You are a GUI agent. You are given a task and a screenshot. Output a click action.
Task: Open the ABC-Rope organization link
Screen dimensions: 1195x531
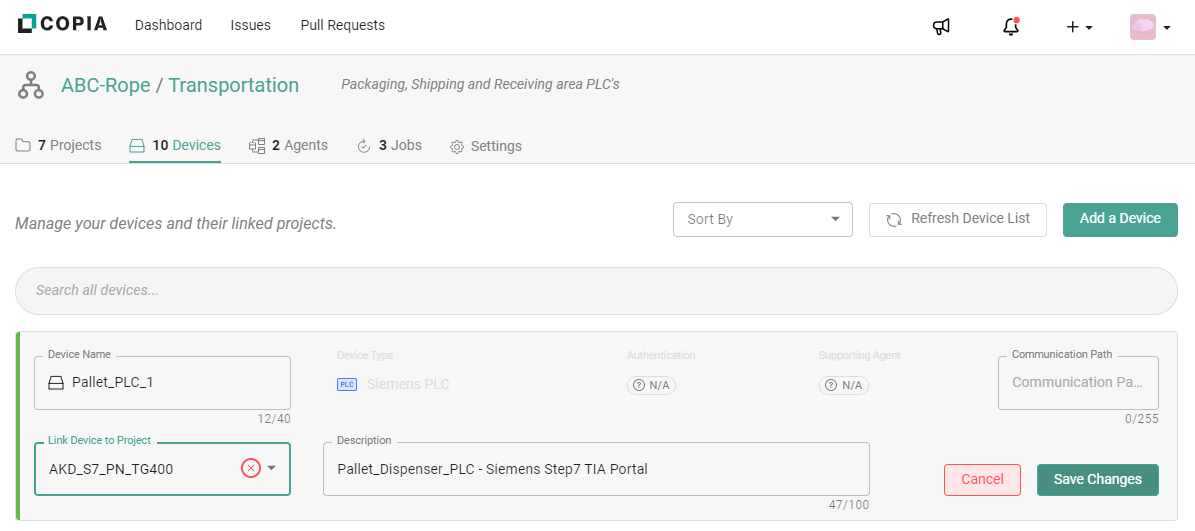click(x=105, y=85)
